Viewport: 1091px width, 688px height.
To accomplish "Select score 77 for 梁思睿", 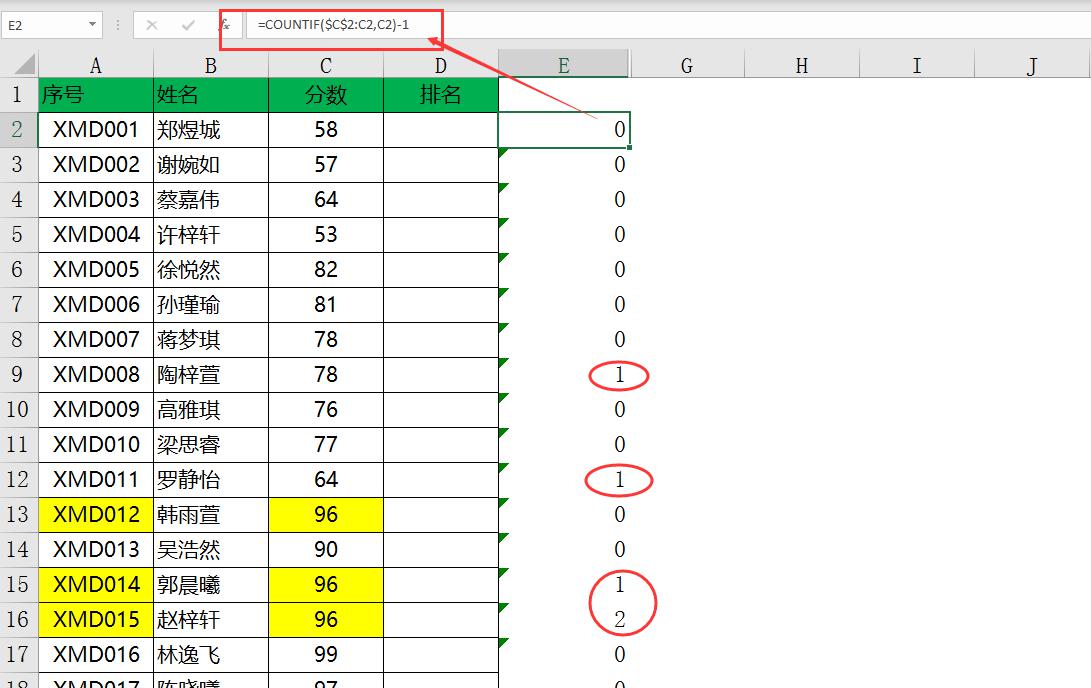I will point(326,444).
